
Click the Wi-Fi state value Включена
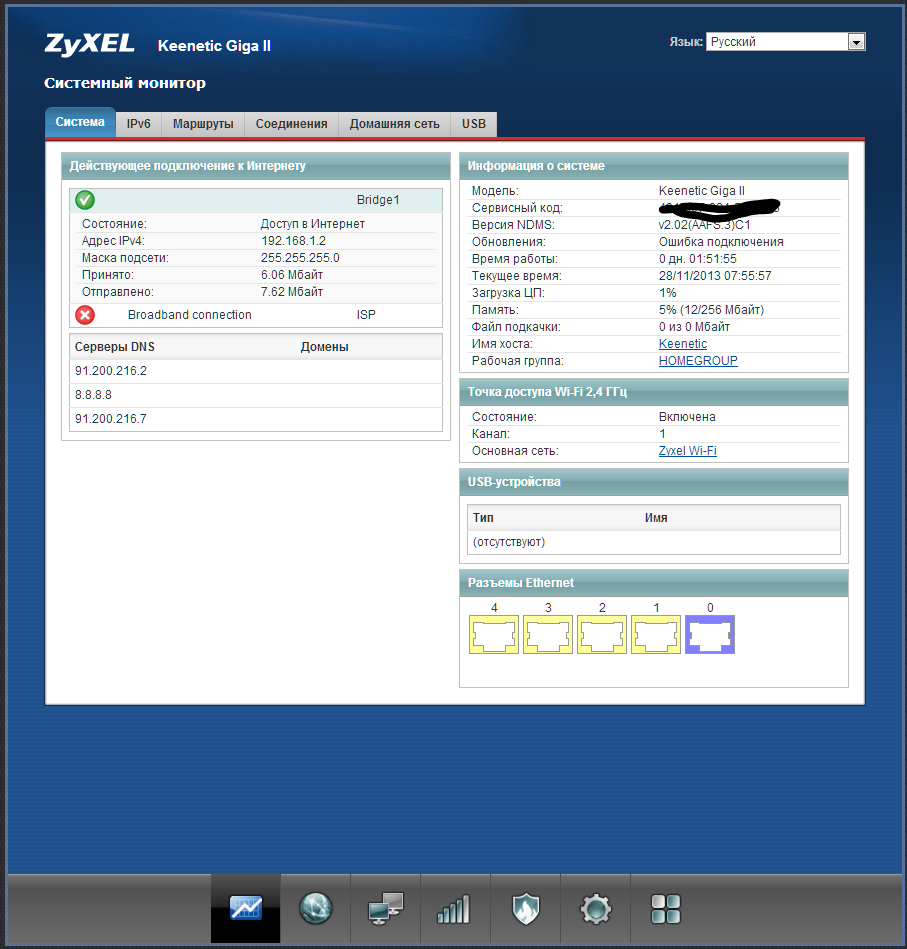point(687,417)
